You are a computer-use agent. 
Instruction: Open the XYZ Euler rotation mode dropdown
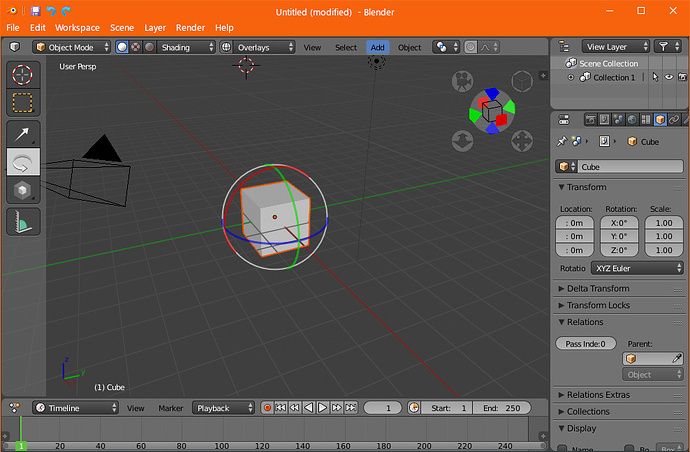coord(637,268)
